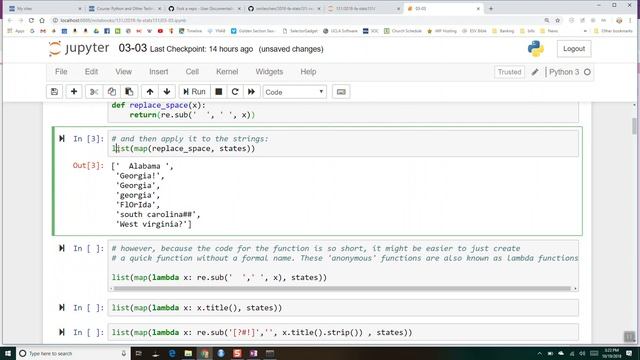Run the lambda re.sub cell using its side run icon
The height and width of the screenshot is (360, 640).
point(62,248)
